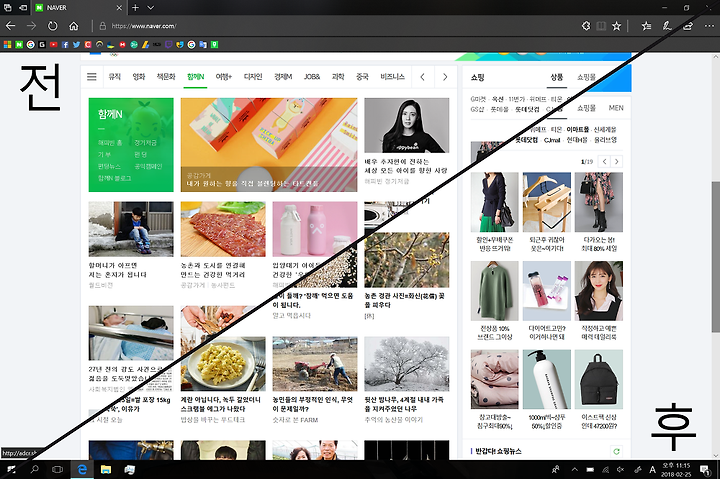Image resolution: width=720 pixels, height=479 pixels.
Task: Open the yellow flowers branch photo article
Action: (x=406, y=260)
